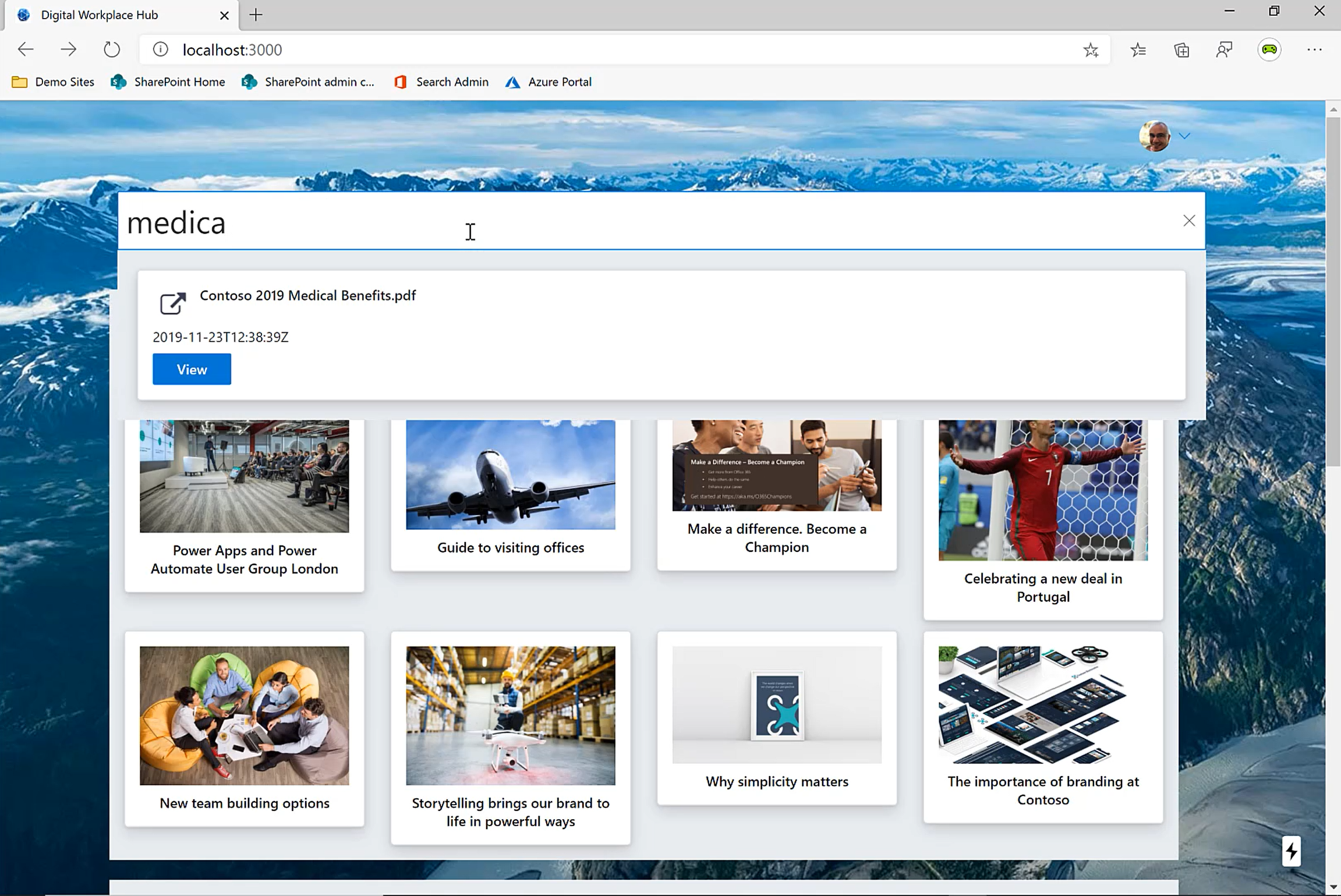Viewport: 1341px width, 896px height.
Task: Open the airplane image news card
Action: pos(511,474)
